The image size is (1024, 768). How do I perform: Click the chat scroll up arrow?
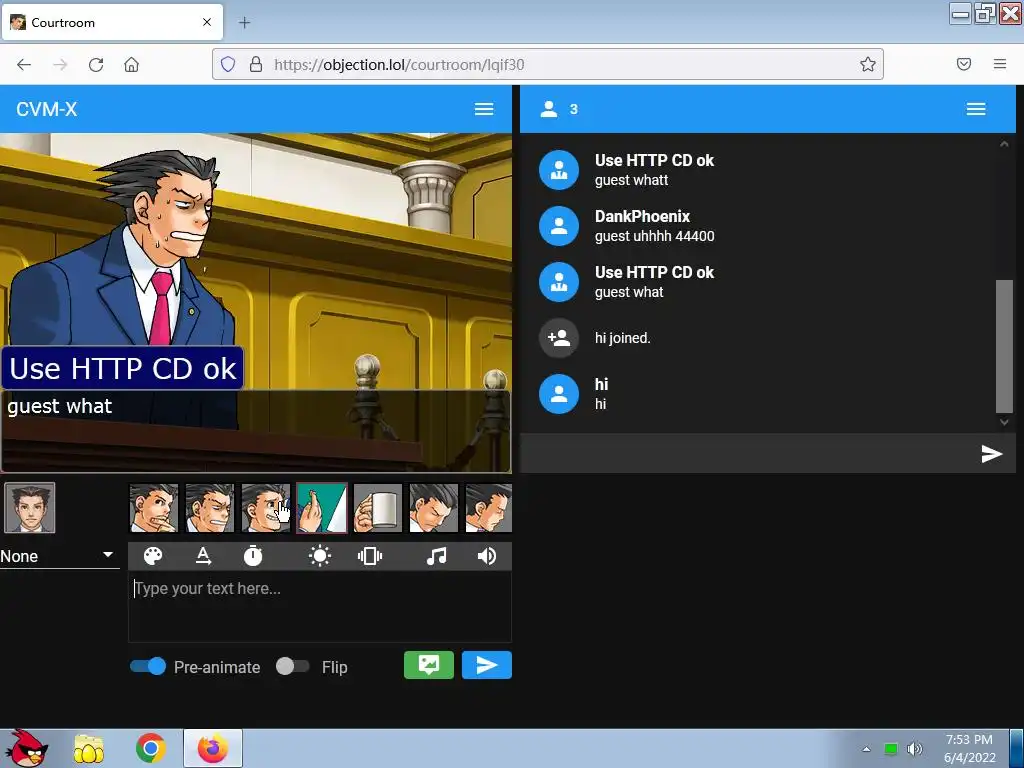click(1004, 144)
